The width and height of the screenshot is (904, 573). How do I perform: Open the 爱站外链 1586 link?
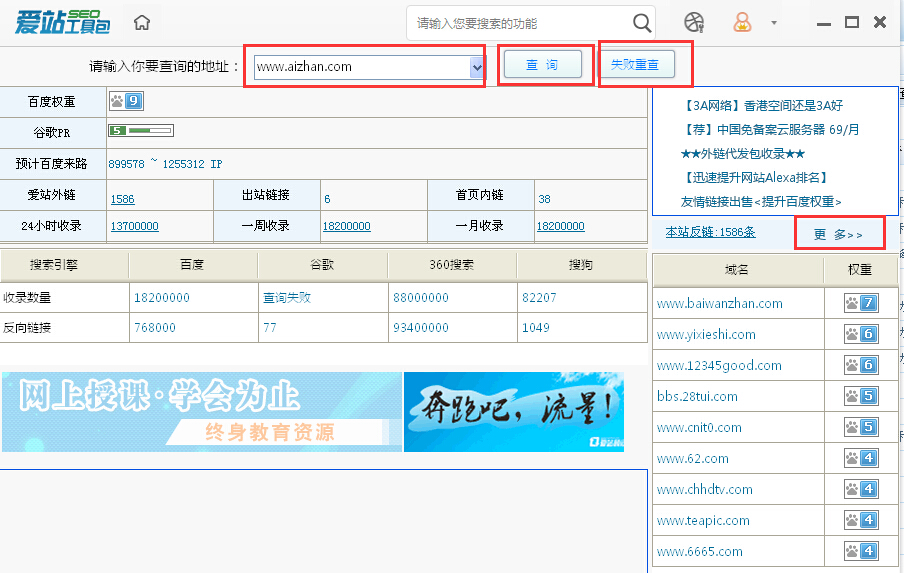tap(123, 199)
